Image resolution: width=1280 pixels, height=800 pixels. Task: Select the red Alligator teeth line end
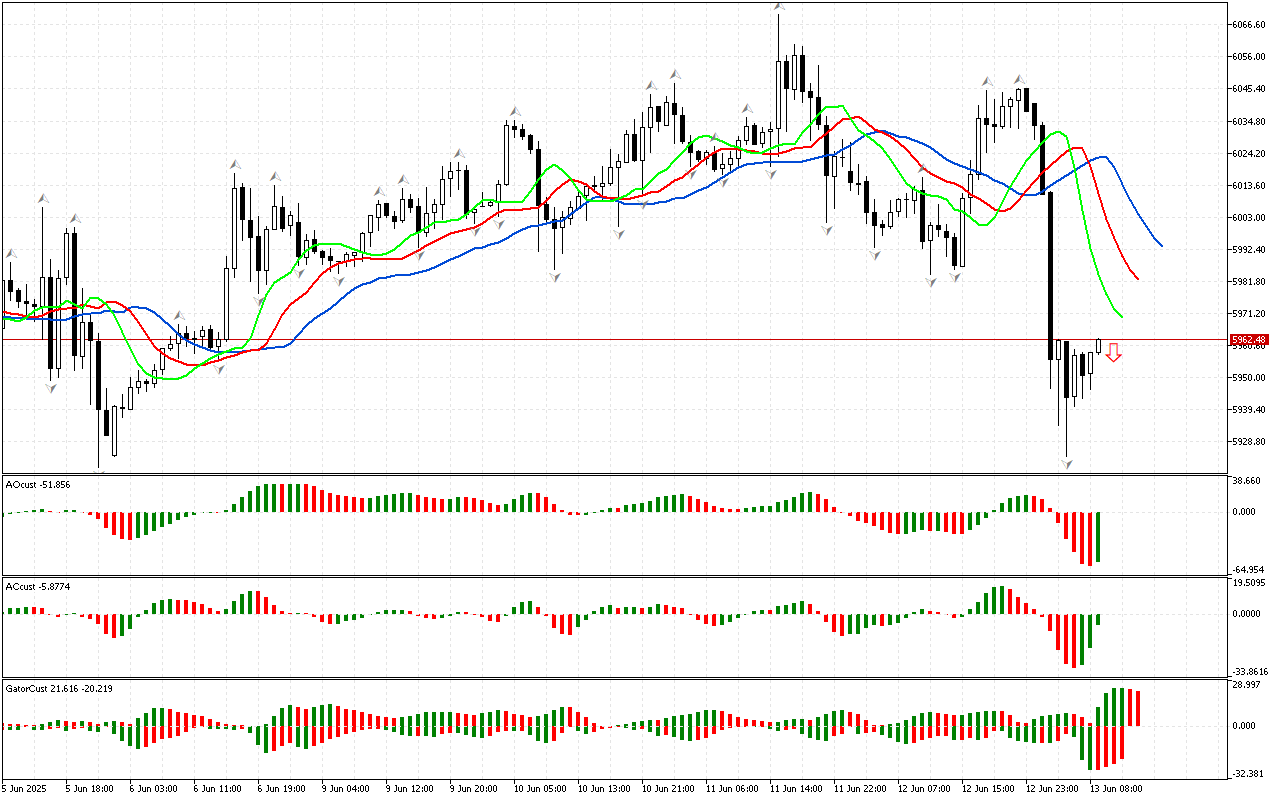[x=1138, y=279]
